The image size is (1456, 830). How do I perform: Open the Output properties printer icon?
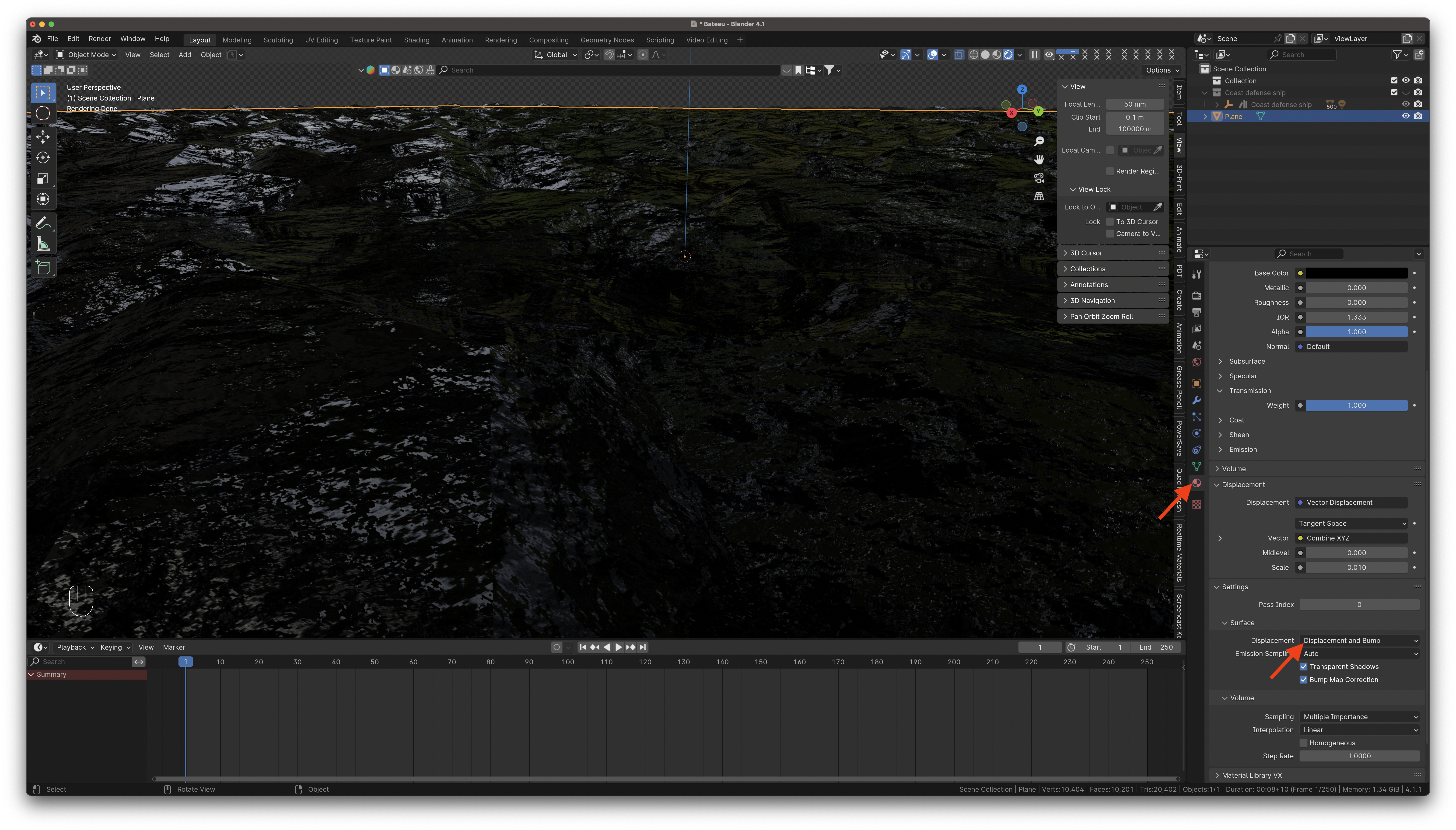(x=1197, y=312)
